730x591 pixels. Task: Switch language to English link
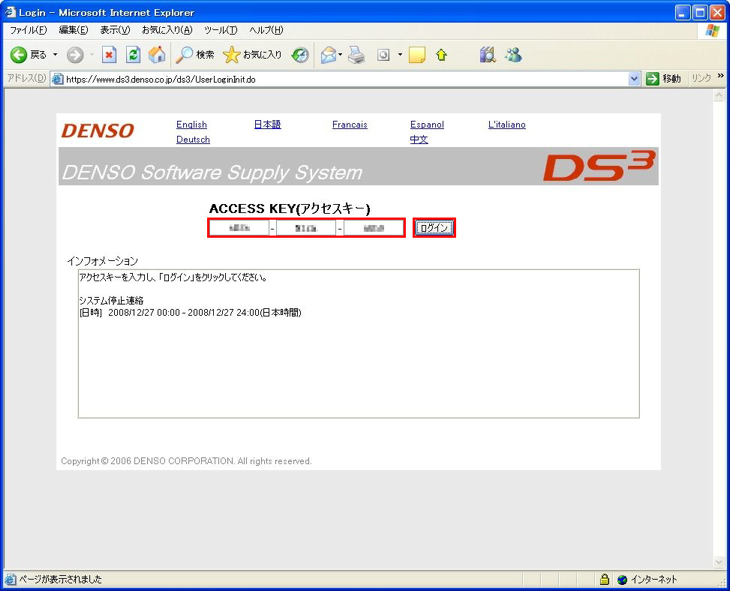tap(191, 124)
